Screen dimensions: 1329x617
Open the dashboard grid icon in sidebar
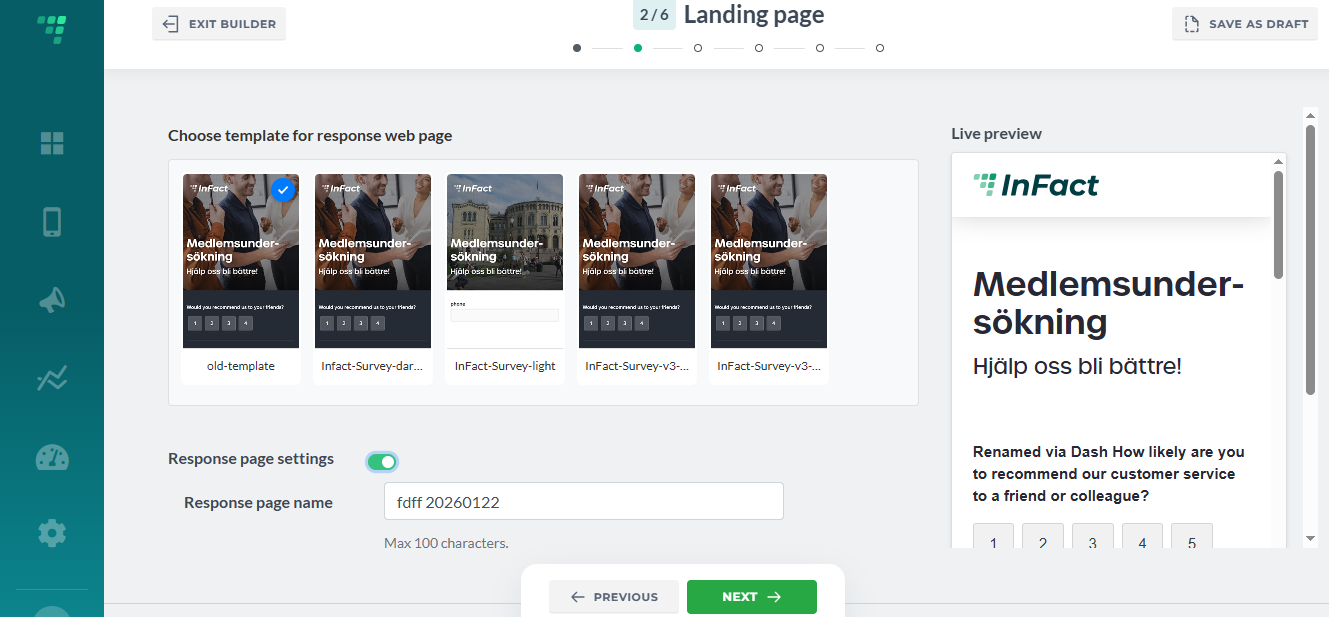point(52,143)
